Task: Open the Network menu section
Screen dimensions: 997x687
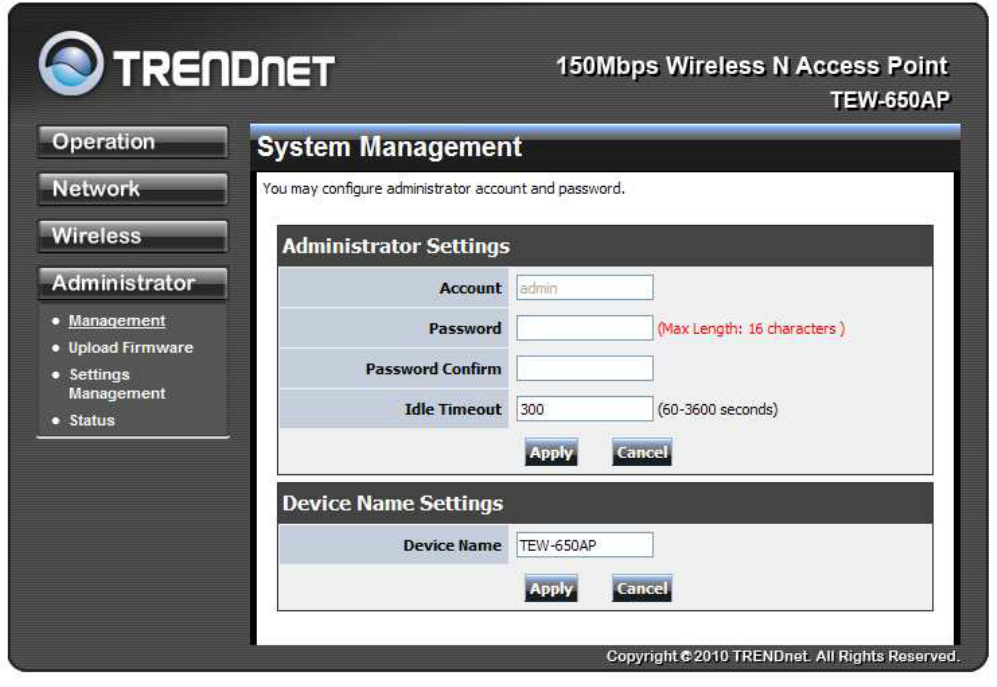Action: click(132, 189)
